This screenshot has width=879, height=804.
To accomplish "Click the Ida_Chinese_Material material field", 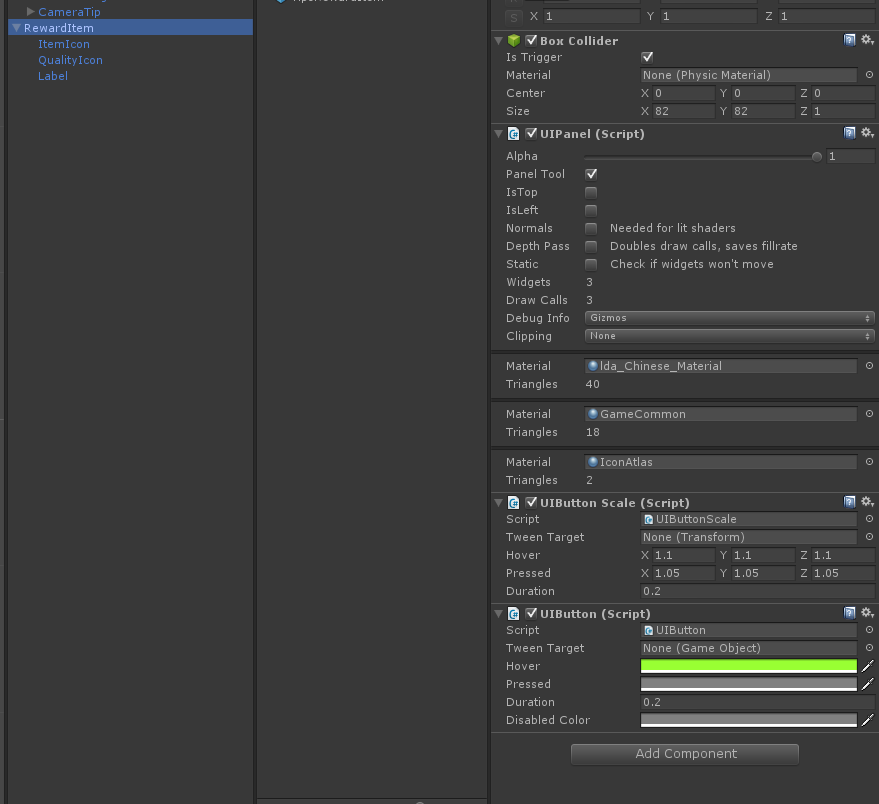I will [721, 366].
